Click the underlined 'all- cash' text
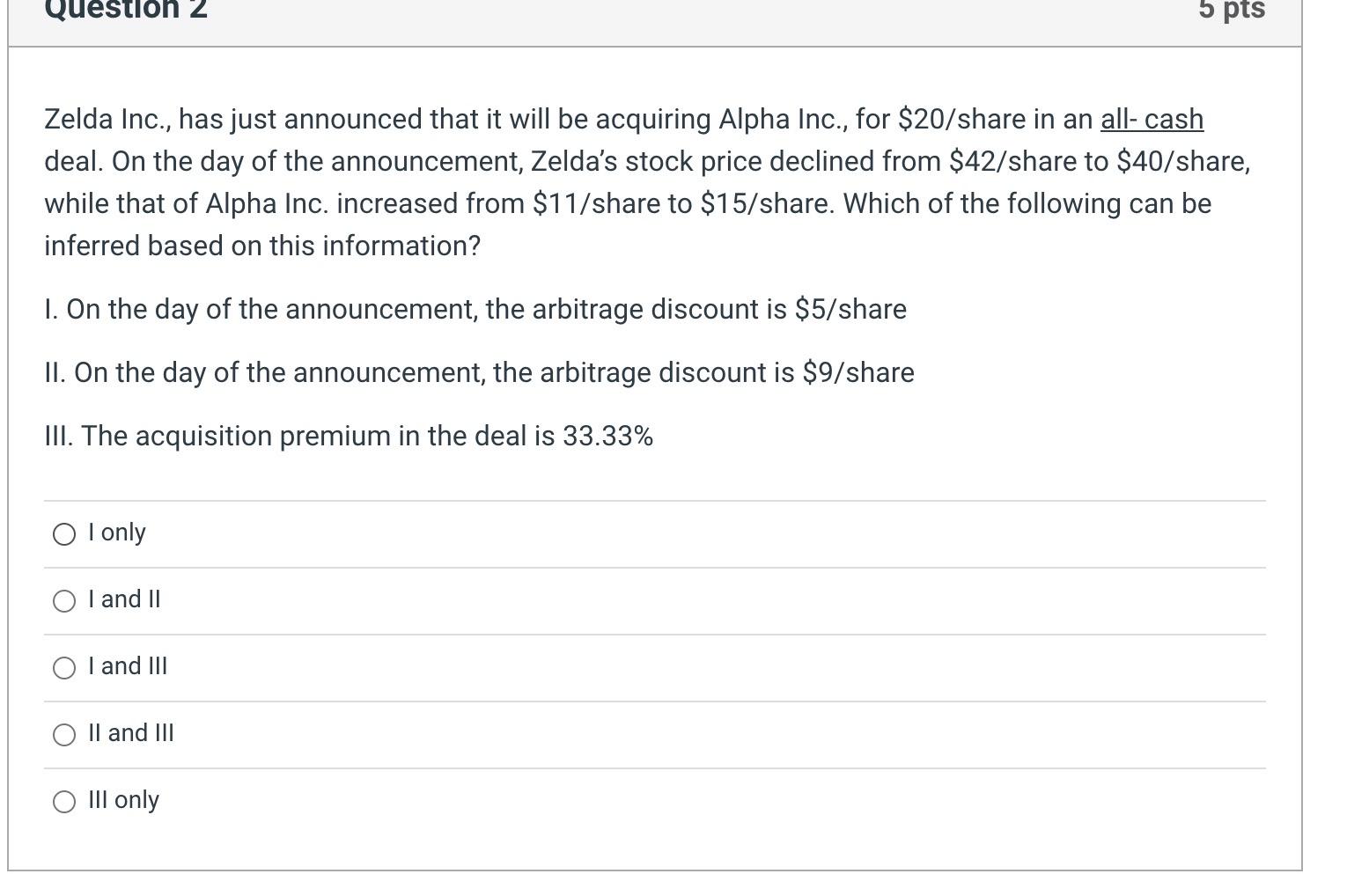1347x896 pixels. pos(1152,119)
